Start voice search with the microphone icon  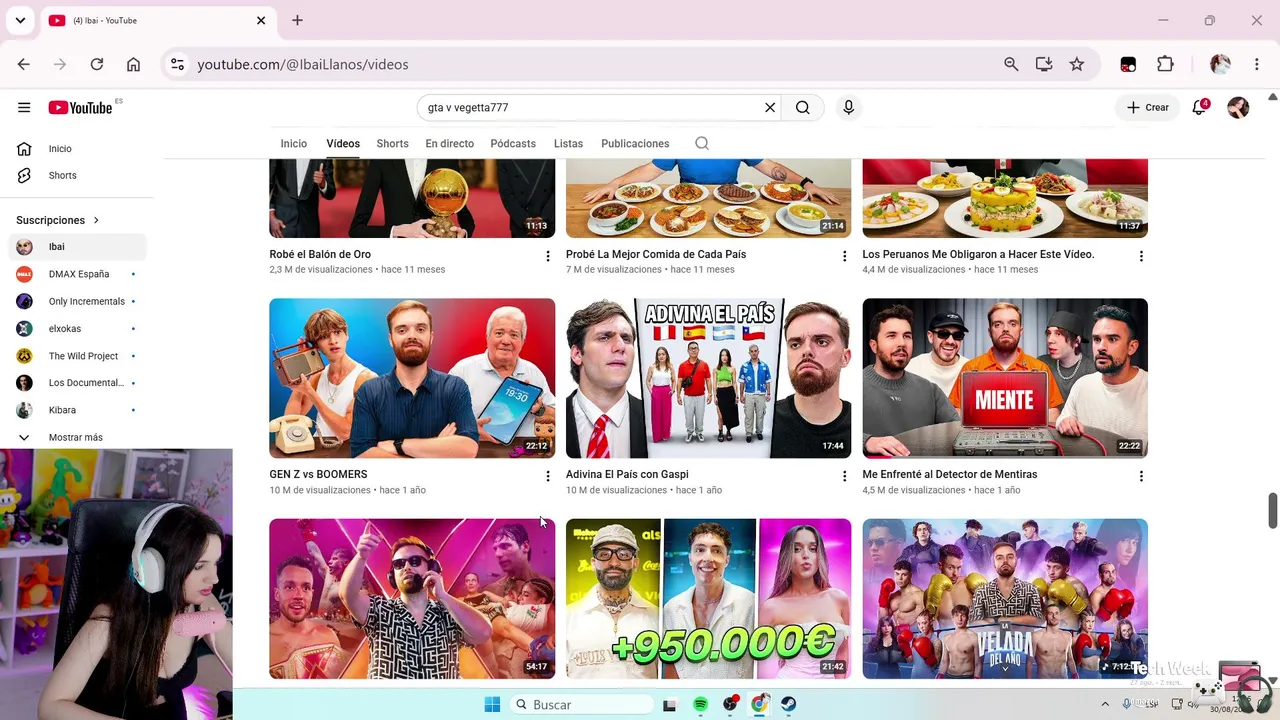click(849, 108)
